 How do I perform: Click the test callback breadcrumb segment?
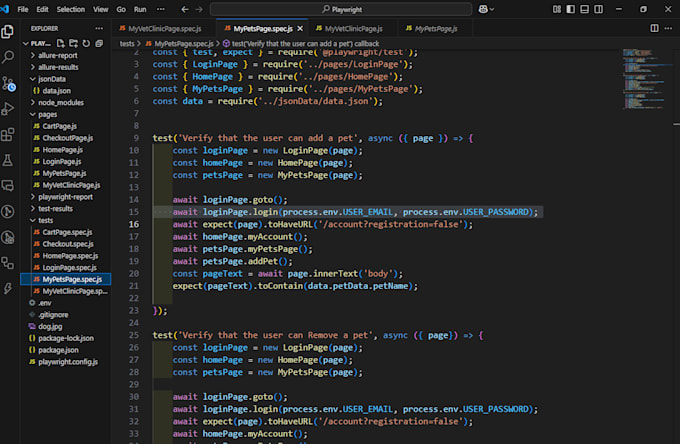[301, 44]
